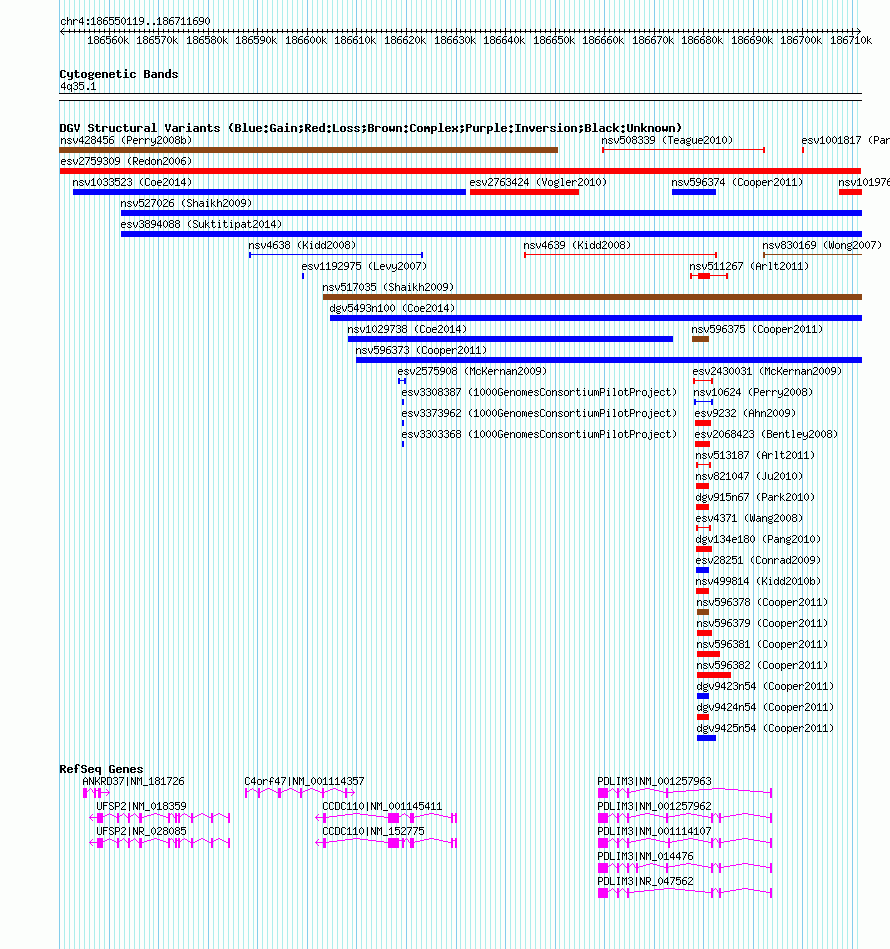Select nsv527026 (Shaikh2009) label
890x949 pixels.
pos(186,203)
